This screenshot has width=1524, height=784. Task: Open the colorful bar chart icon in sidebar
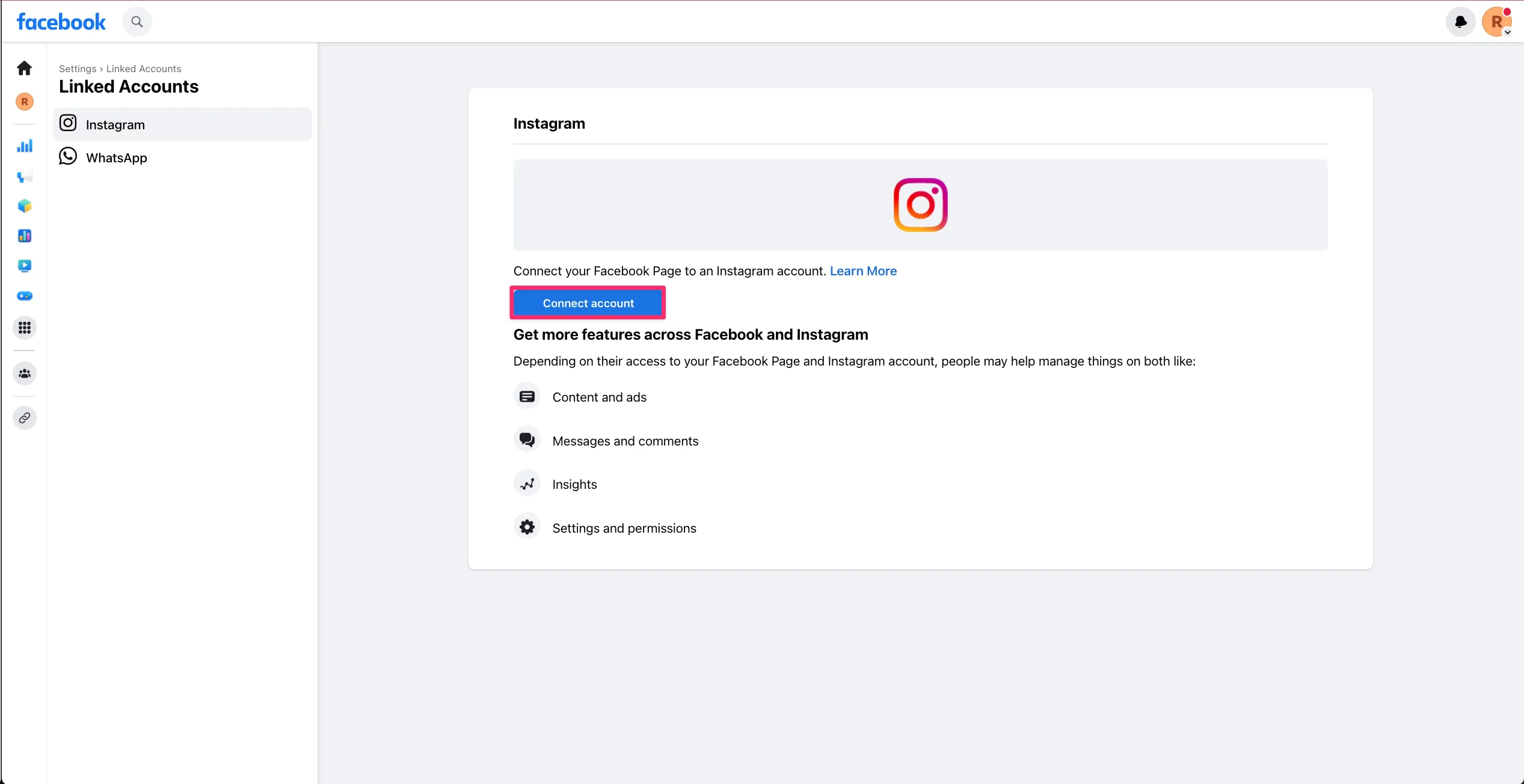coord(25,236)
